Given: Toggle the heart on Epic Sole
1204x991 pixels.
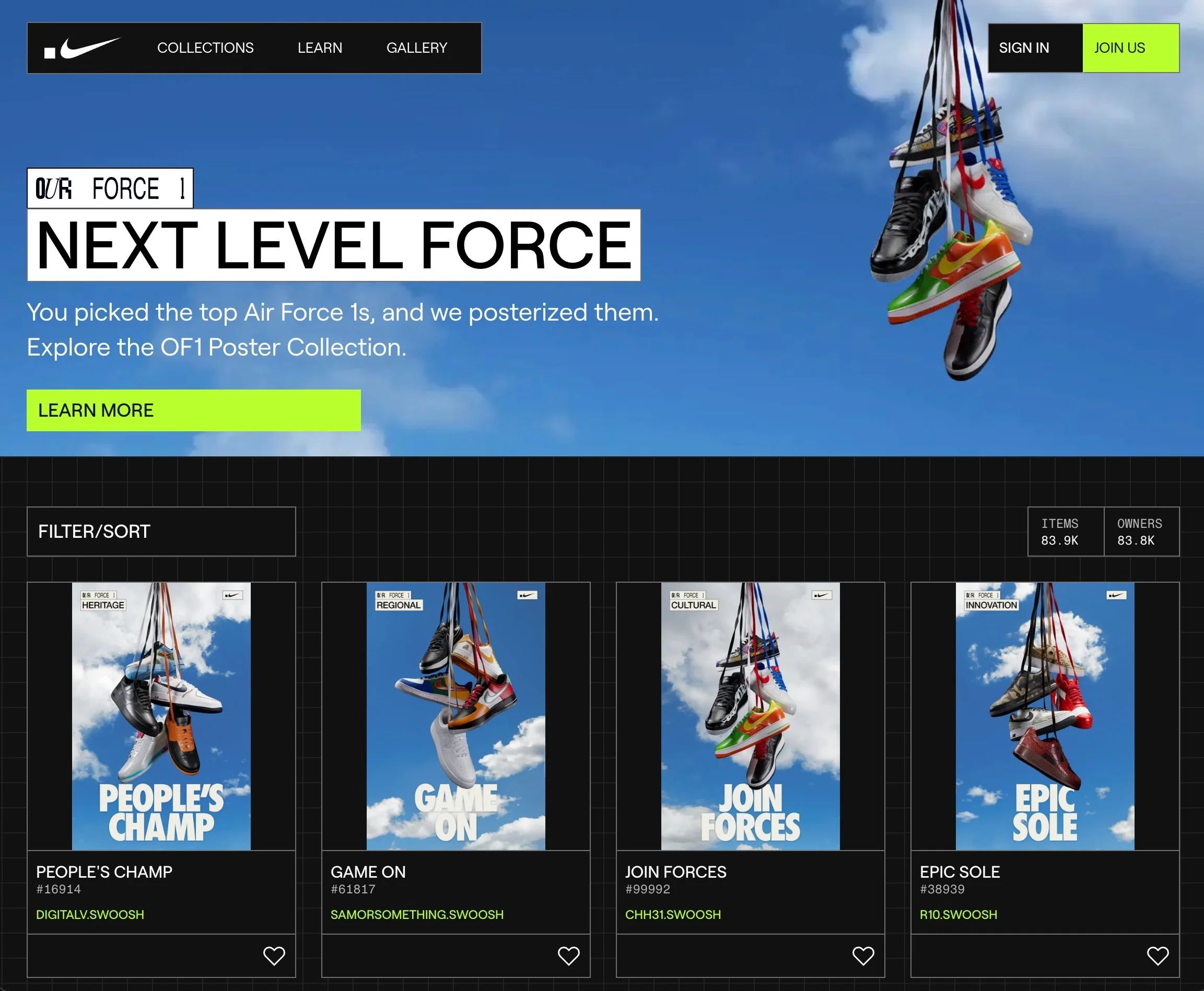Looking at the screenshot, I should point(1158,955).
